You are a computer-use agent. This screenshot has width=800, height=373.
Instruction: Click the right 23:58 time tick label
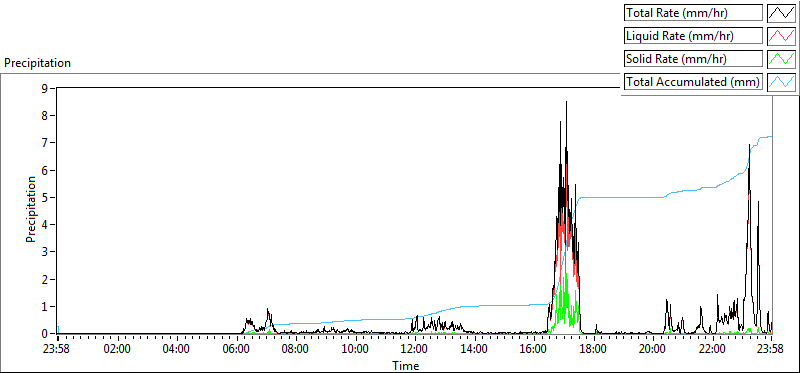point(770,350)
